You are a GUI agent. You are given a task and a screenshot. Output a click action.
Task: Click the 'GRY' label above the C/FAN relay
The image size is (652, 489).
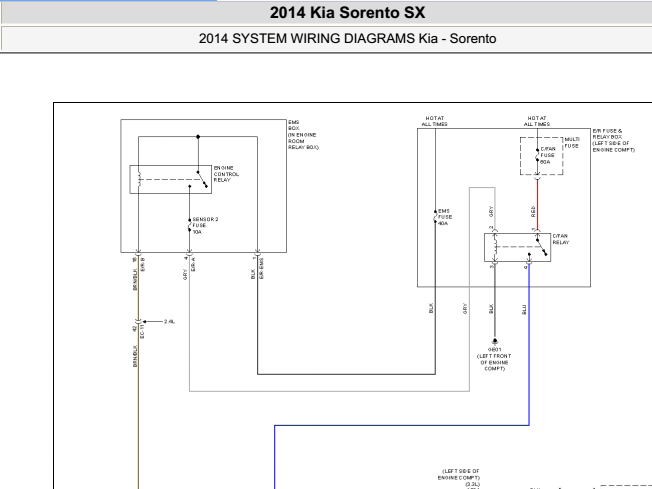pyautogui.click(x=491, y=212)
